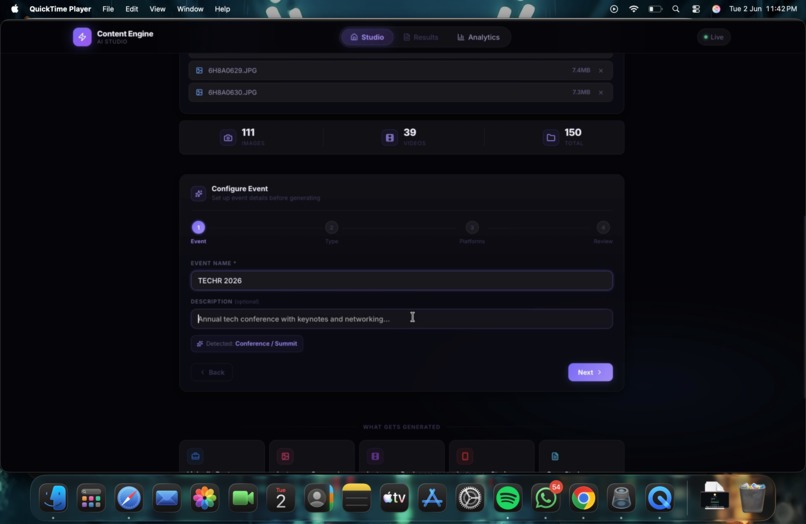Screen dimensions: 806x524
Task: Remove file 6H8A0630.JPG with its X
Action: (600, 93)
